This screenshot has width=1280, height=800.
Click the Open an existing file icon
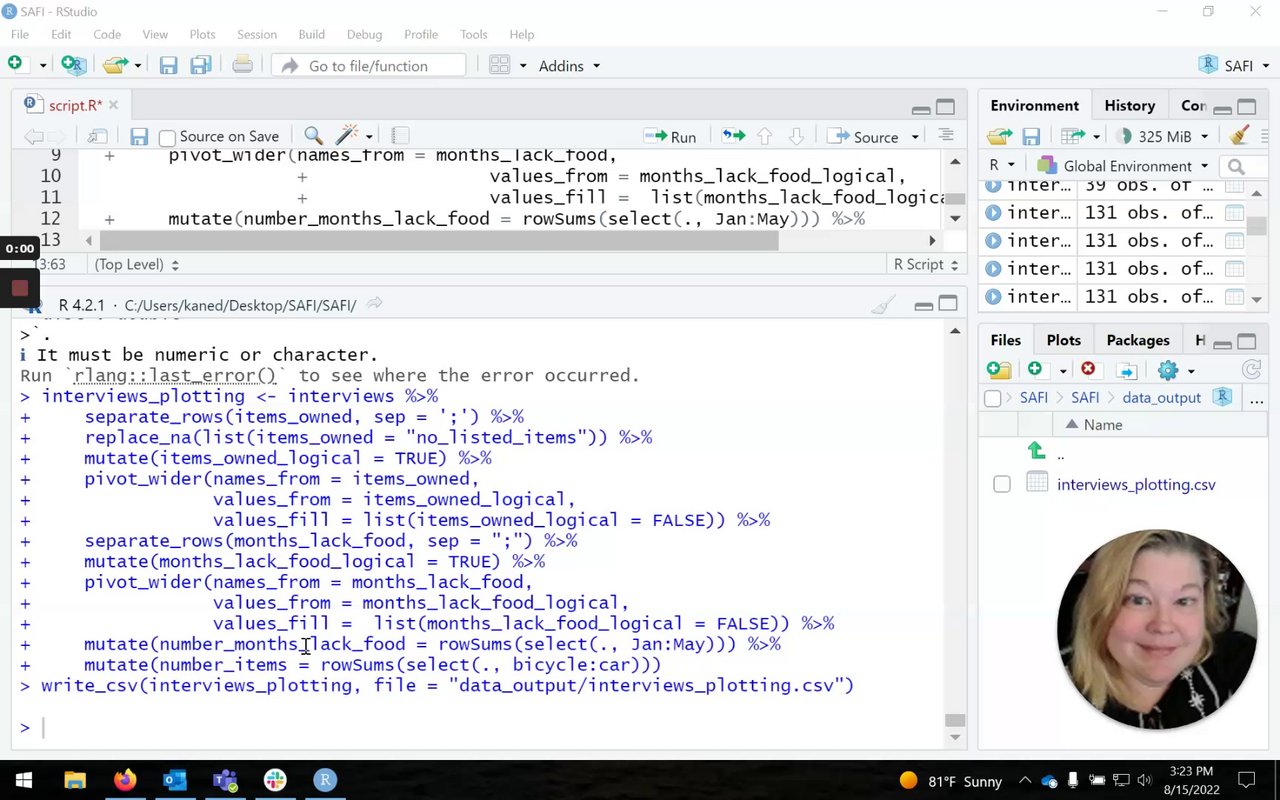[116, 65]
